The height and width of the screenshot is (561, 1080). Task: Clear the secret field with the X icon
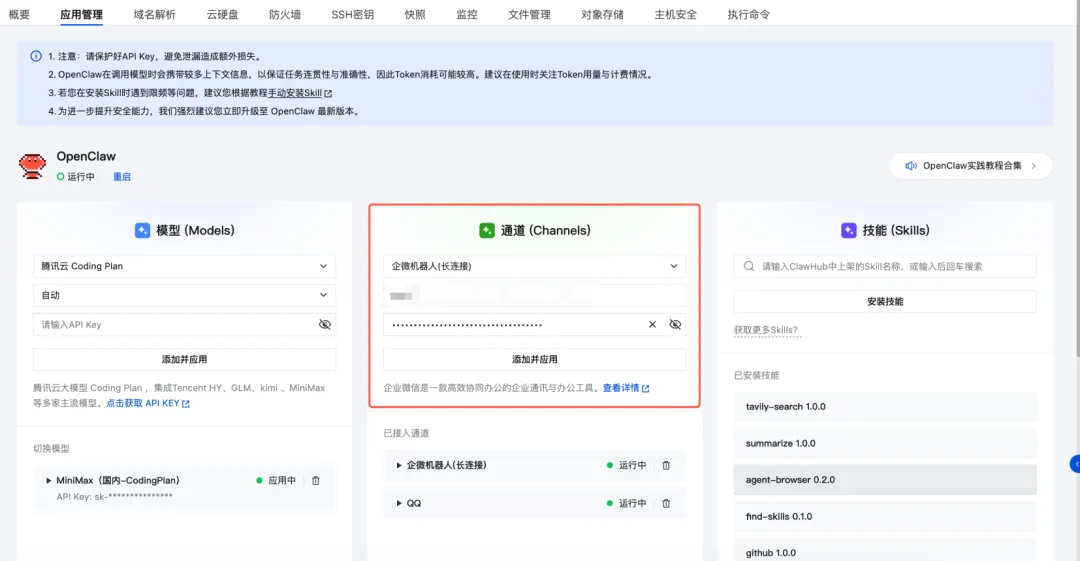point(652,325)
